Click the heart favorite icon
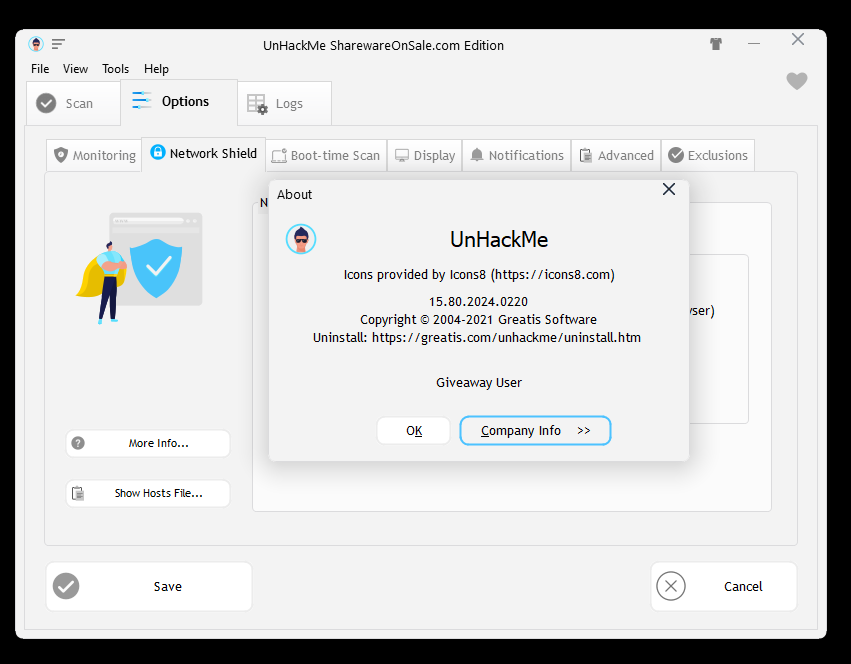851x664 pixels. pyautogui.click(x=797, y=81)
